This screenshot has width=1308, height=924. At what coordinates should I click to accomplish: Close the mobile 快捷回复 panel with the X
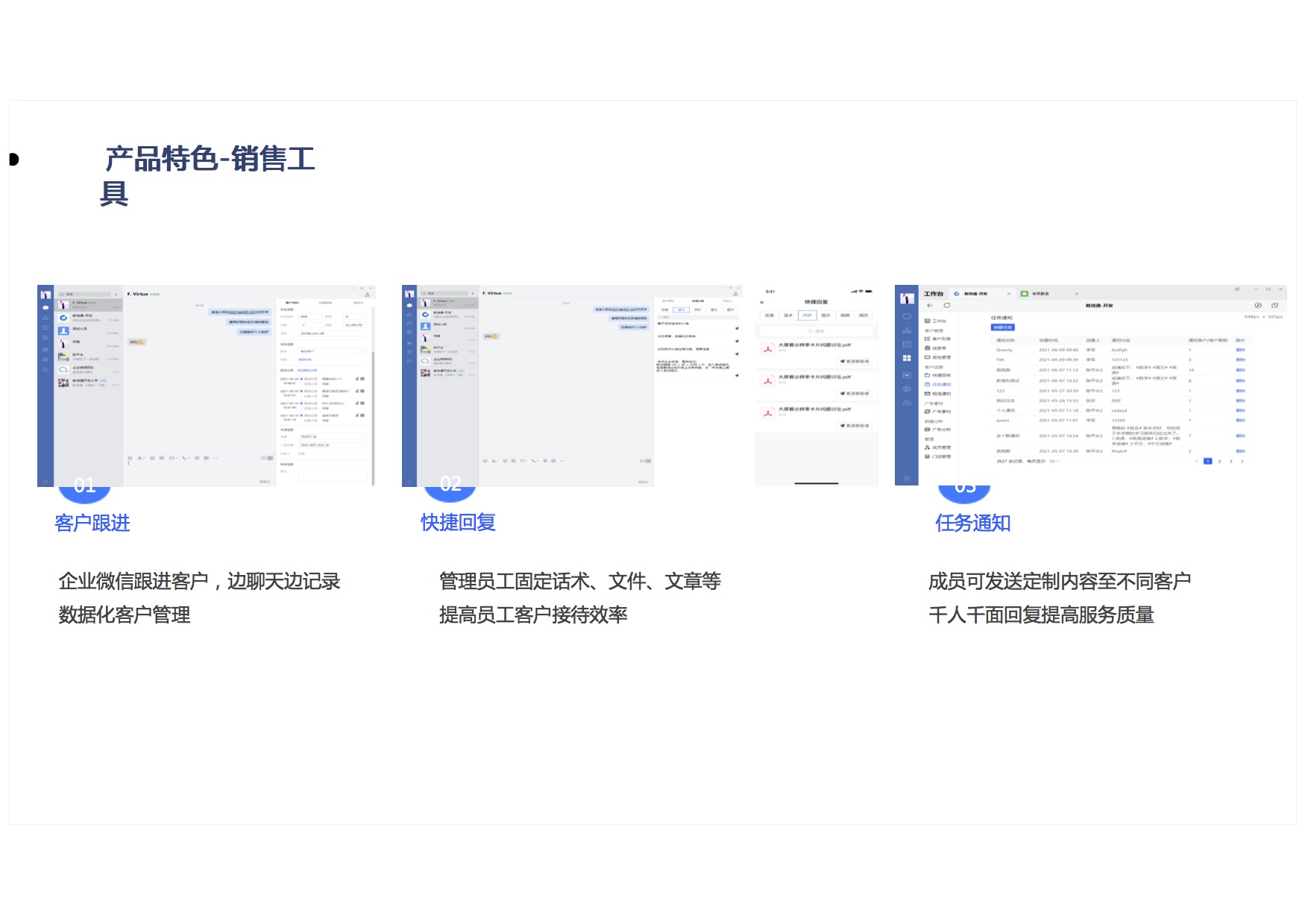click(761, 302)
